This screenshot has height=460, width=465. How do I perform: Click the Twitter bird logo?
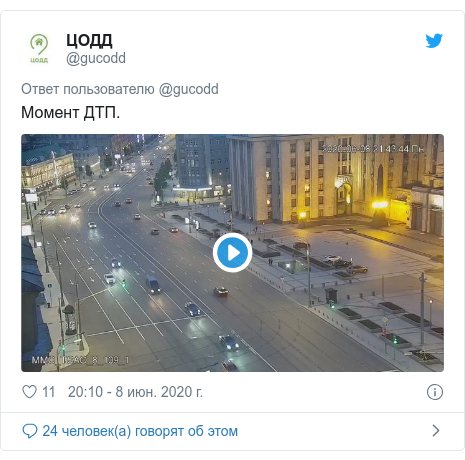(x=434, y=41)
